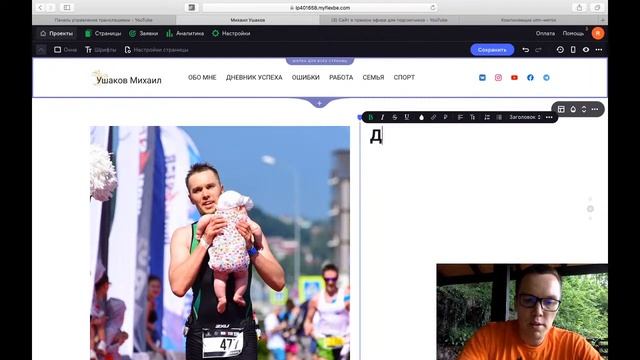Viewport: 640px width, 360px height.
Task: Reload the page
Action: tap(433, 7)
